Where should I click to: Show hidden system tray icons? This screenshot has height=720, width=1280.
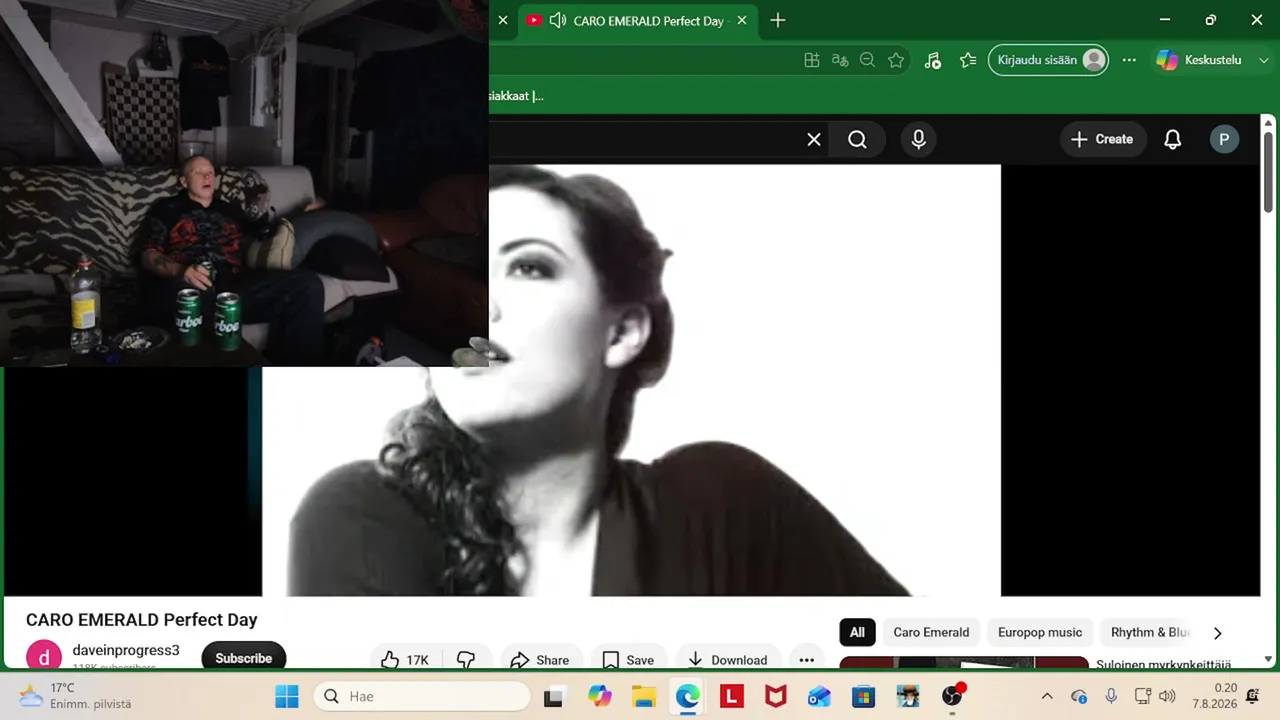(x=1047, y=696)
